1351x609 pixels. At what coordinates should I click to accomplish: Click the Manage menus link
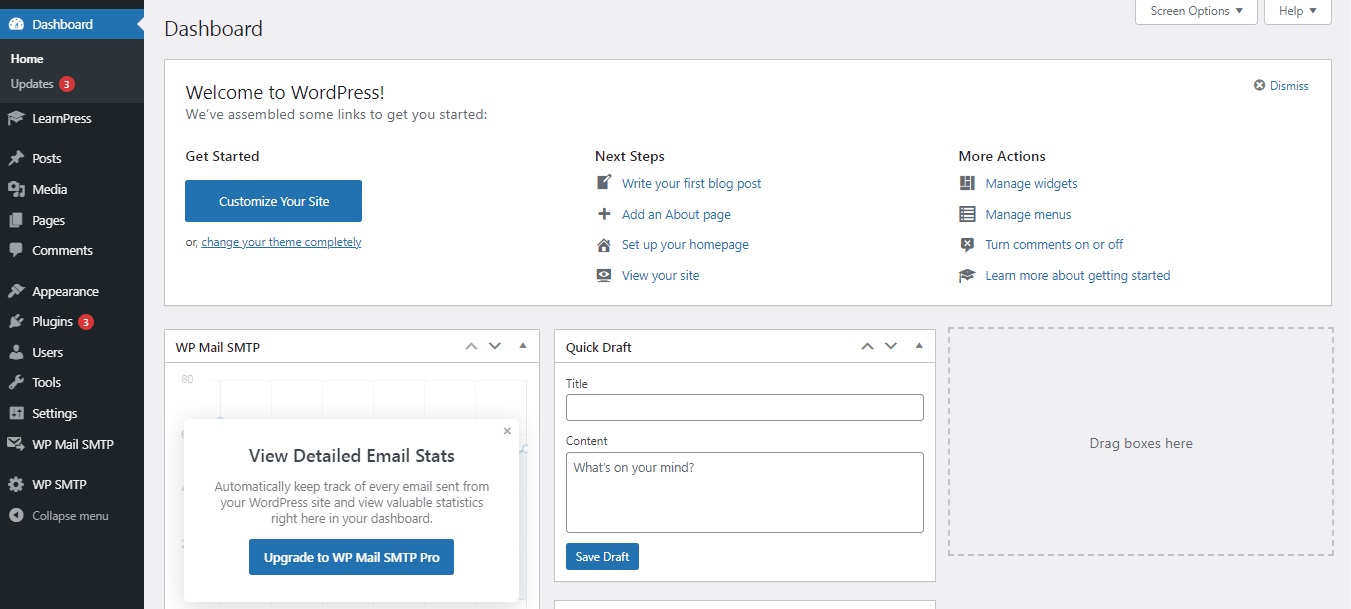click(x=1028, y=214)
